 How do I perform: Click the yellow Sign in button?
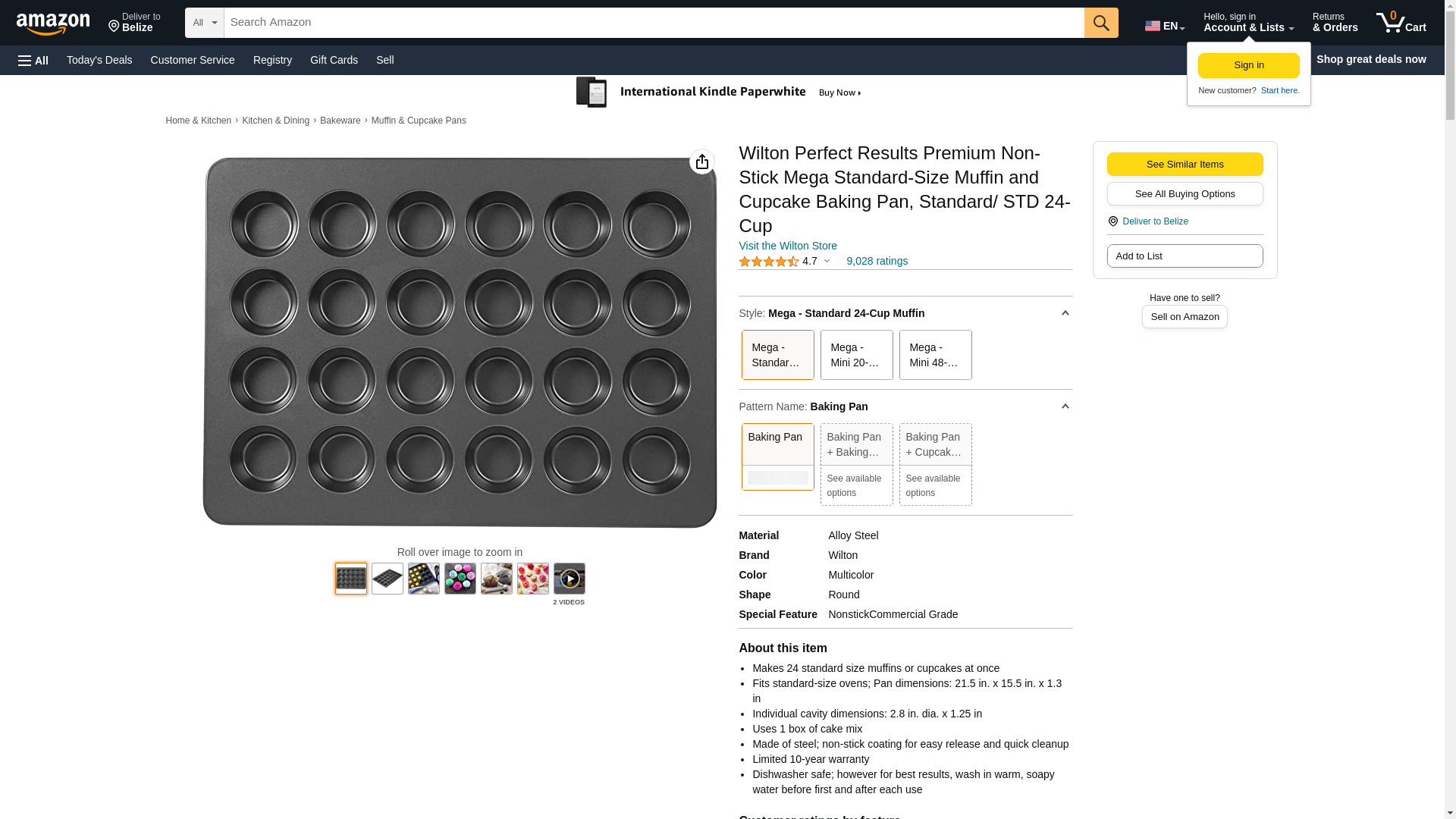pyautogui.click(x=1248, y=66)
